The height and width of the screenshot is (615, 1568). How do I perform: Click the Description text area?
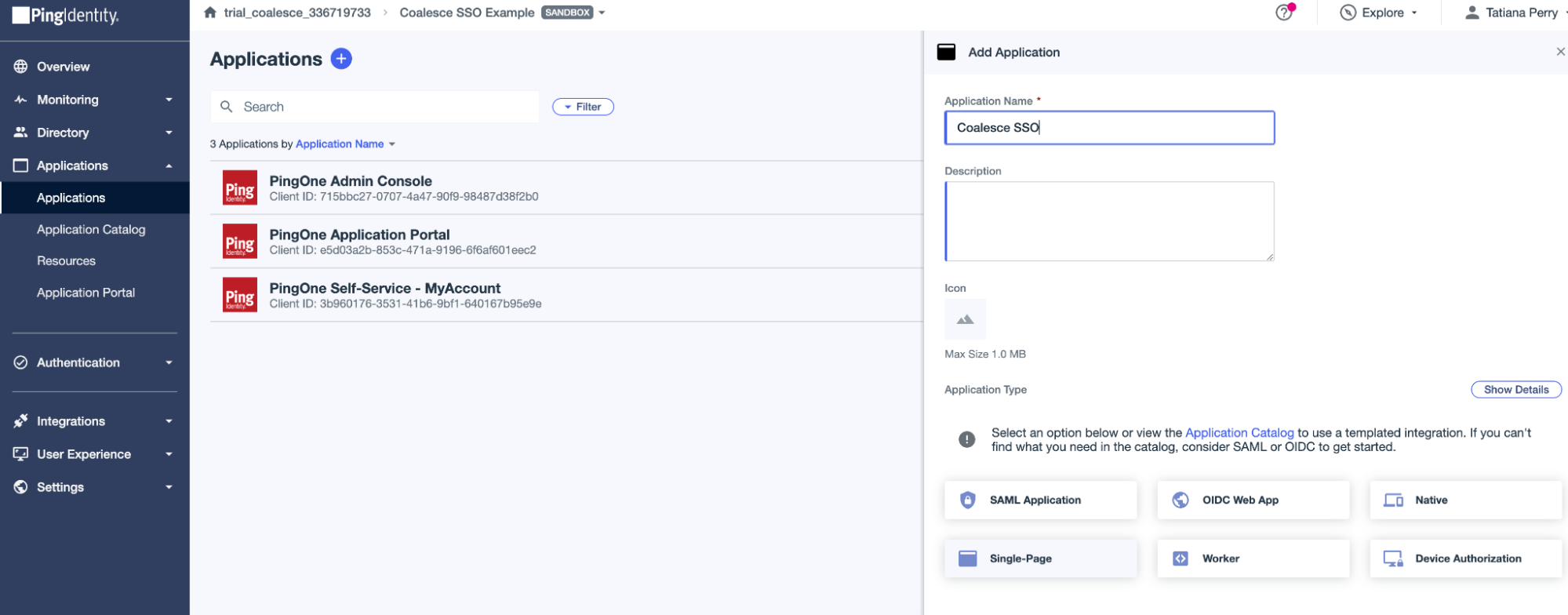pos(1109,221)
